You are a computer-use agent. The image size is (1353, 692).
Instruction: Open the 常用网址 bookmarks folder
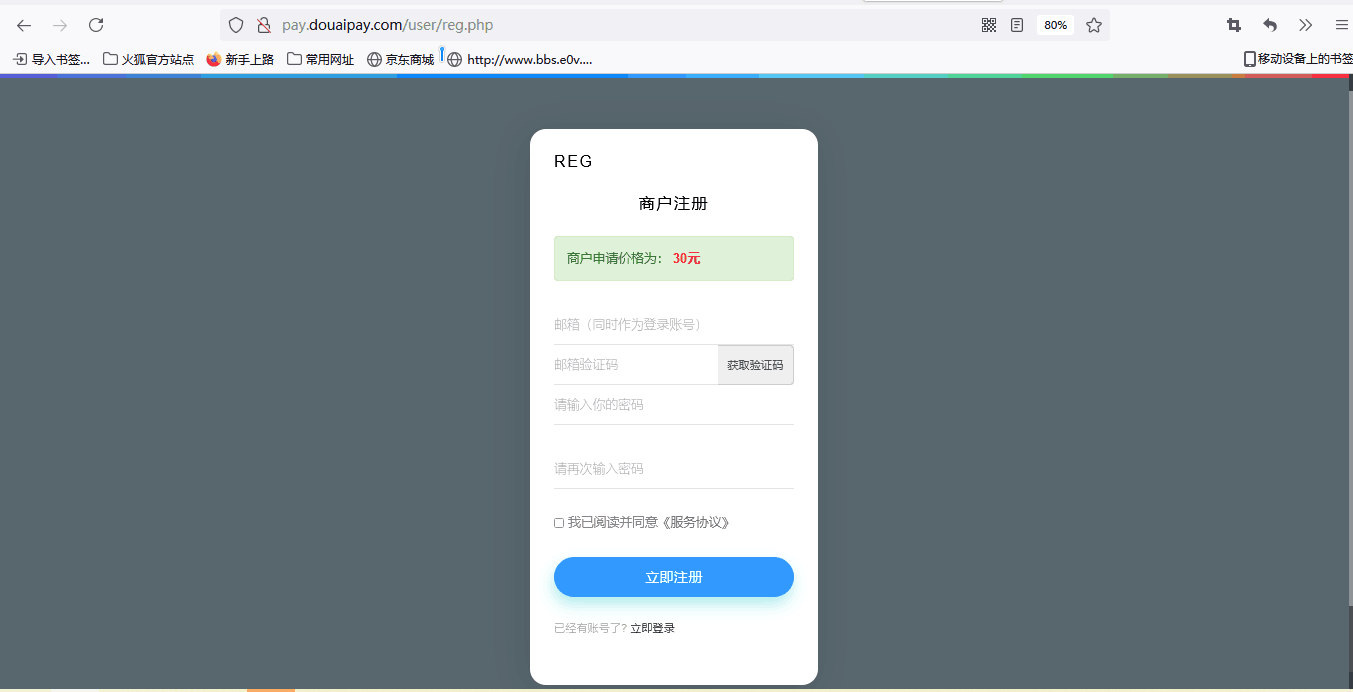pyautogui.click(x=320, y=59)
